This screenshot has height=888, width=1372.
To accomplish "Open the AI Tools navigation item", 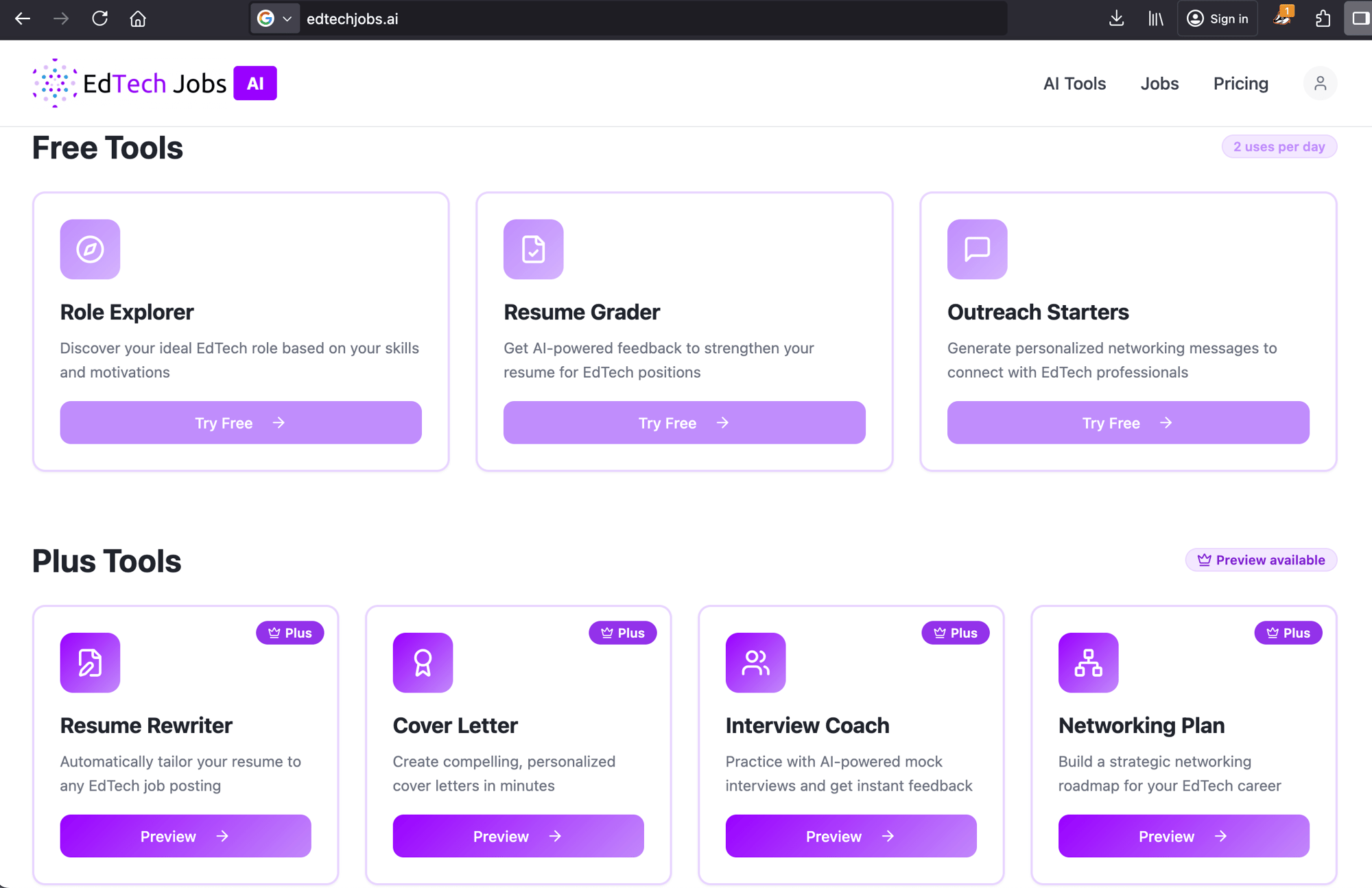I will (1074, 84).
